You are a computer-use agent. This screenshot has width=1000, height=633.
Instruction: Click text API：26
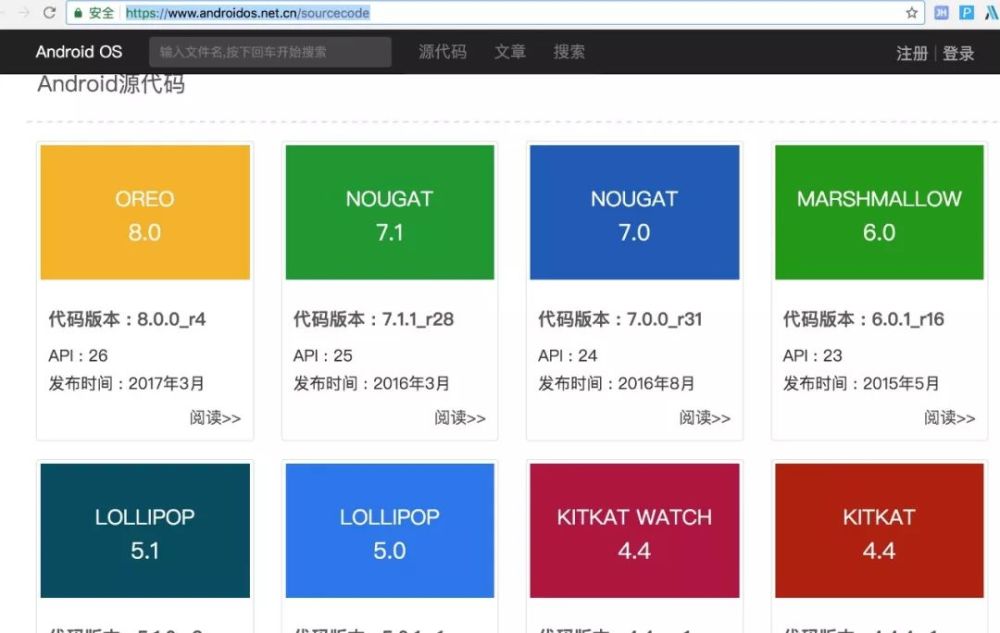[78, 355]
